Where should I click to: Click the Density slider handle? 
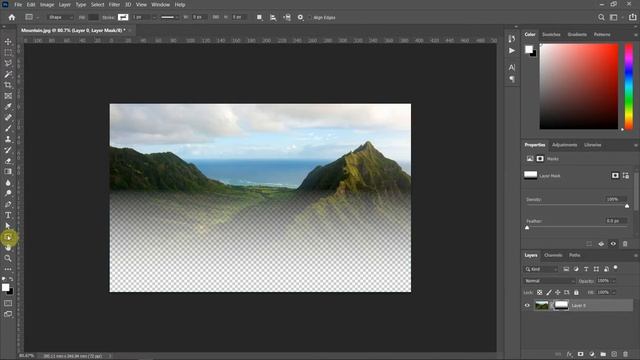click(x=627, y=206)
